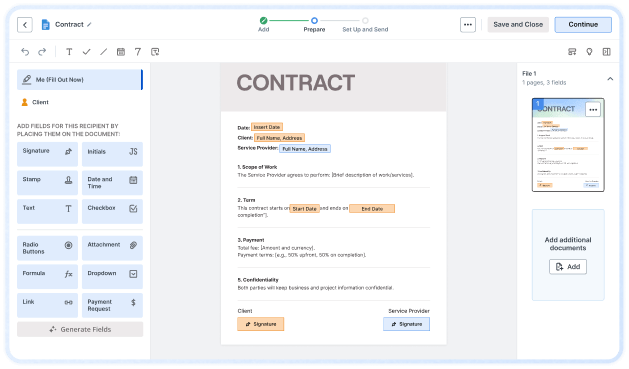Click the blue Service Provider Full Name field
Viewport: 629px width, 369px height.
[x=305, y=148]
